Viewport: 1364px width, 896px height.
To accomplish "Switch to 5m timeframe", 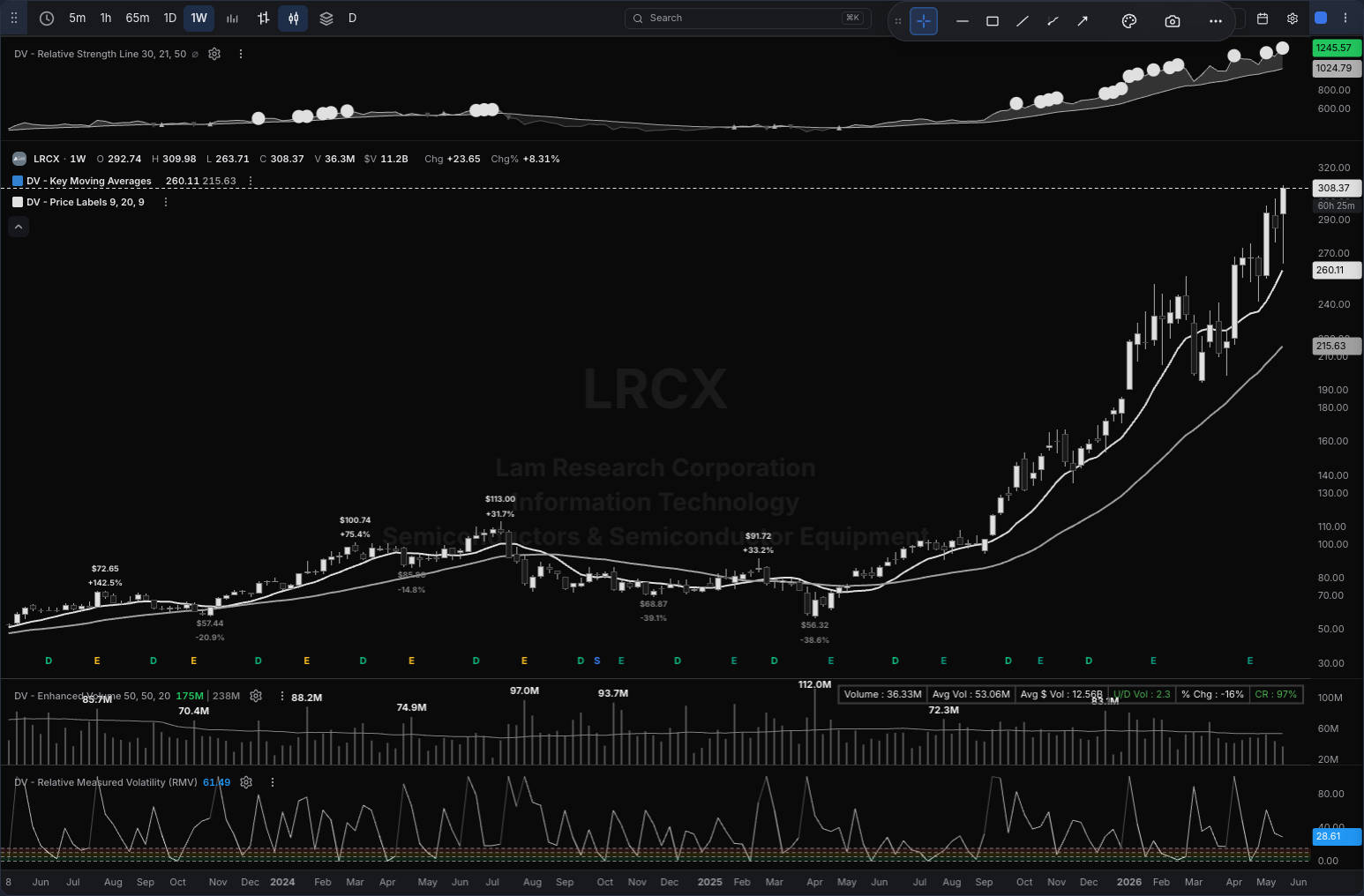I will pyautogui.click(x=78, y=18).
